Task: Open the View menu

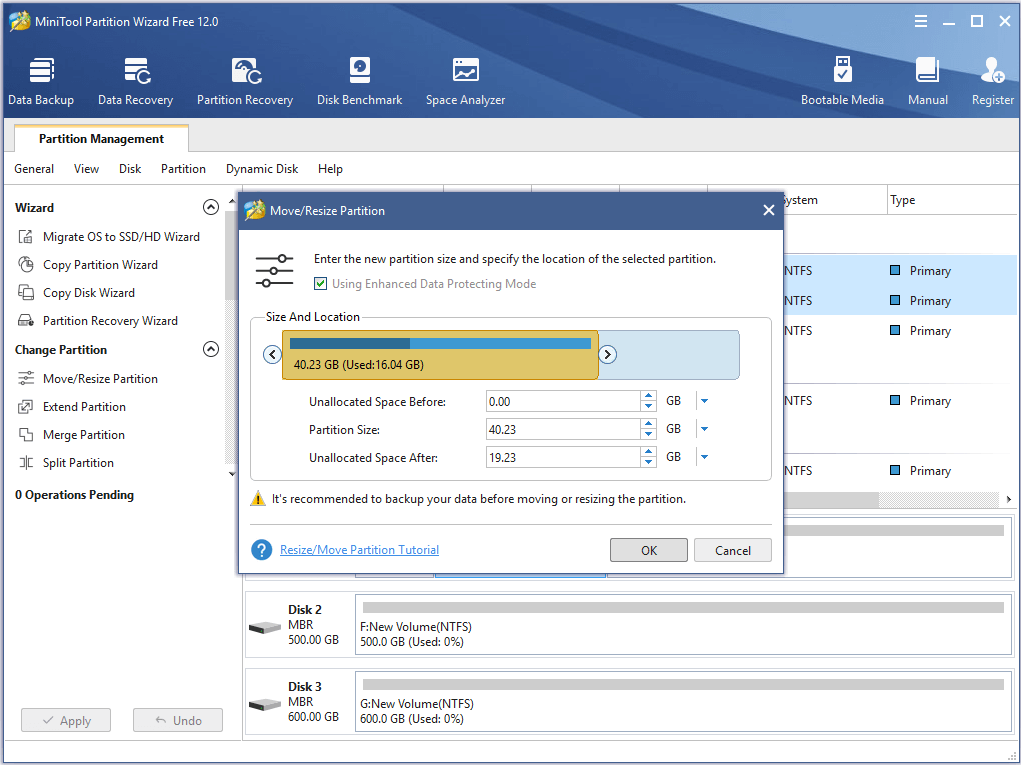Action: [x=86, y=169]
